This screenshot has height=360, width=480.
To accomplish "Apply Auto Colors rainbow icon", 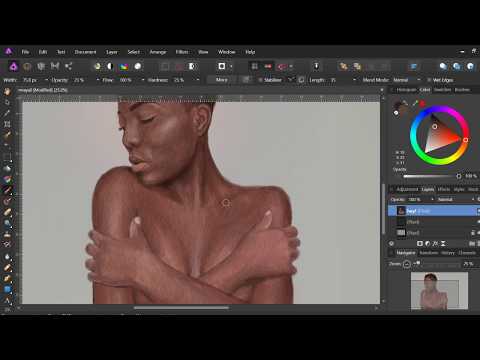I will 124,67.
